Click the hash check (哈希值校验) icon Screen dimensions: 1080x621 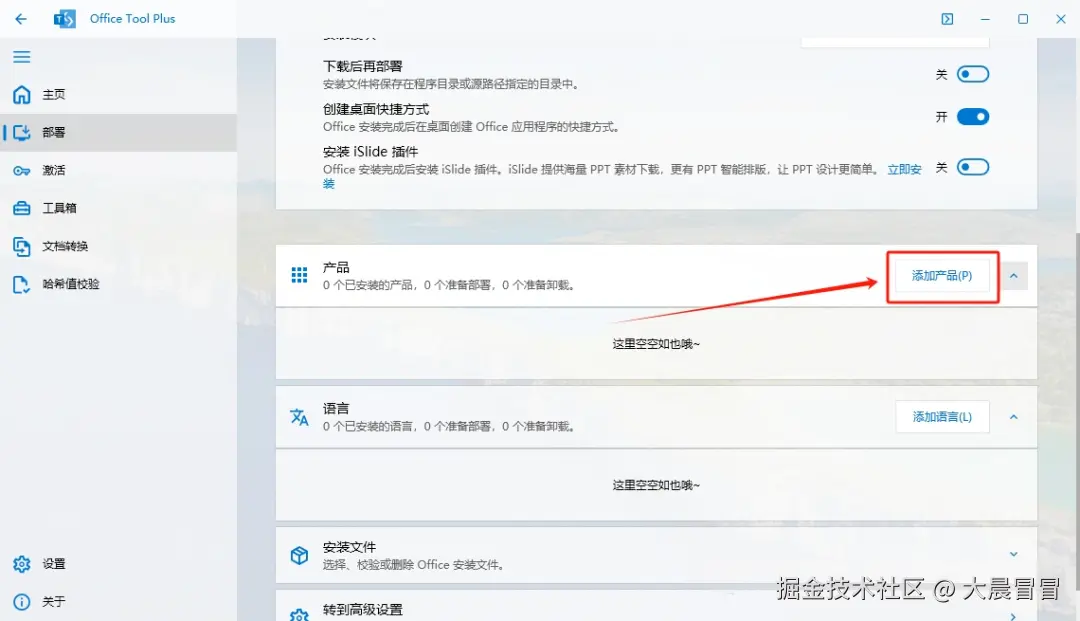pyautogui.click(x=22, y=284)
